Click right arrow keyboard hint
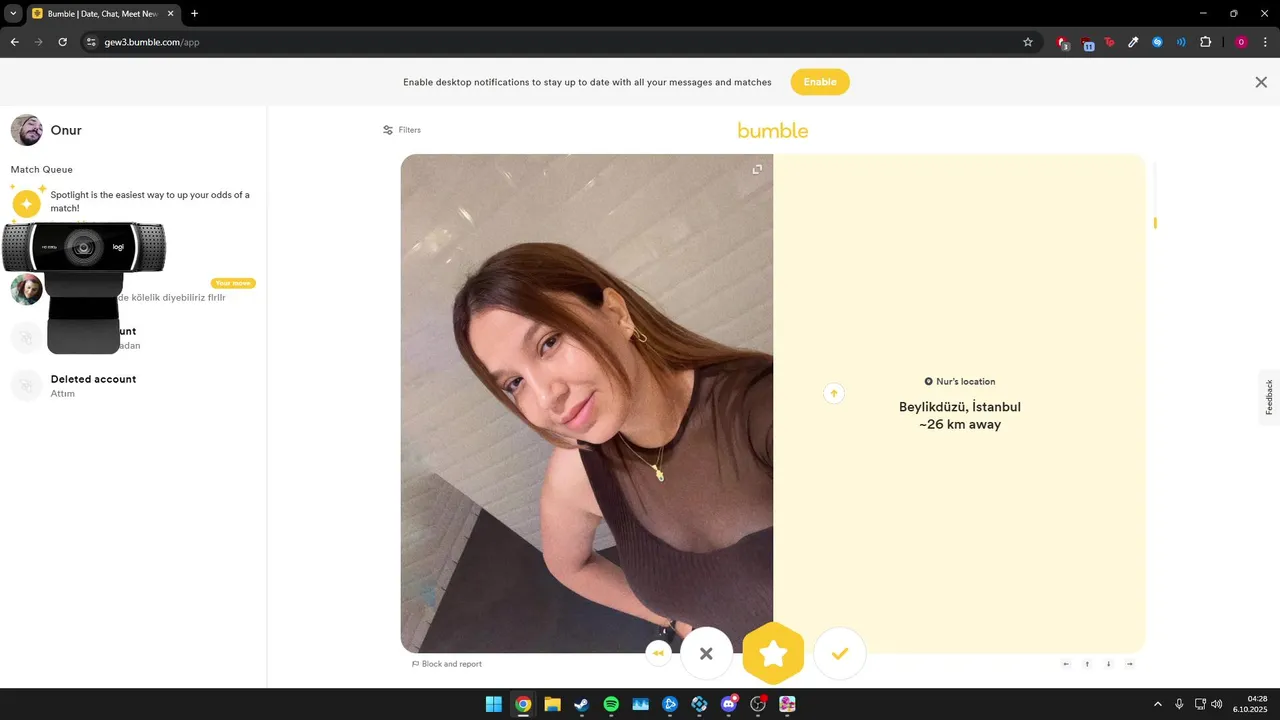1280x720 pixels. pyautogui.click(x=1130, y=664)
